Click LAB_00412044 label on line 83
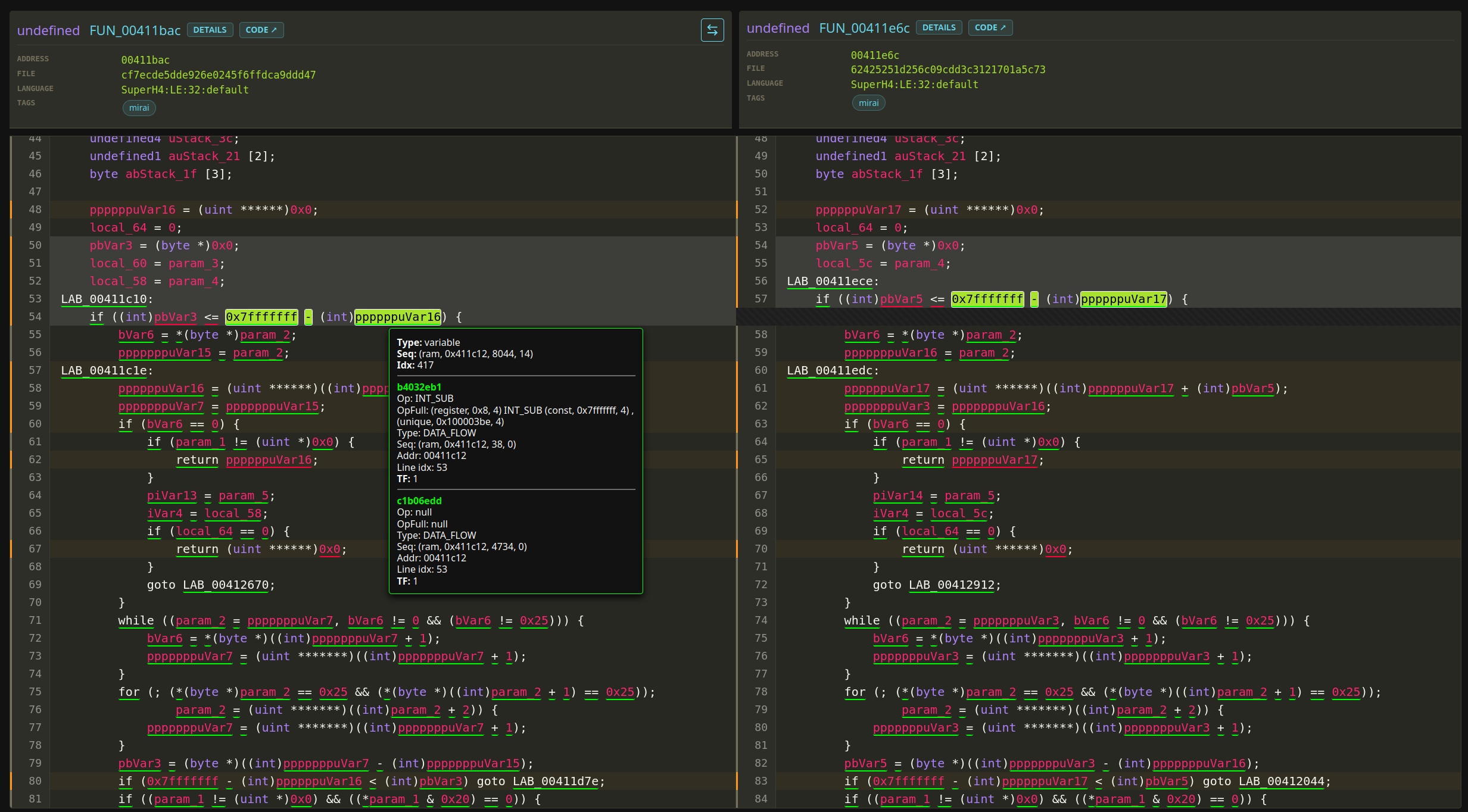Viewport: 1468px width, 812px height. [x=1281, y=781]
